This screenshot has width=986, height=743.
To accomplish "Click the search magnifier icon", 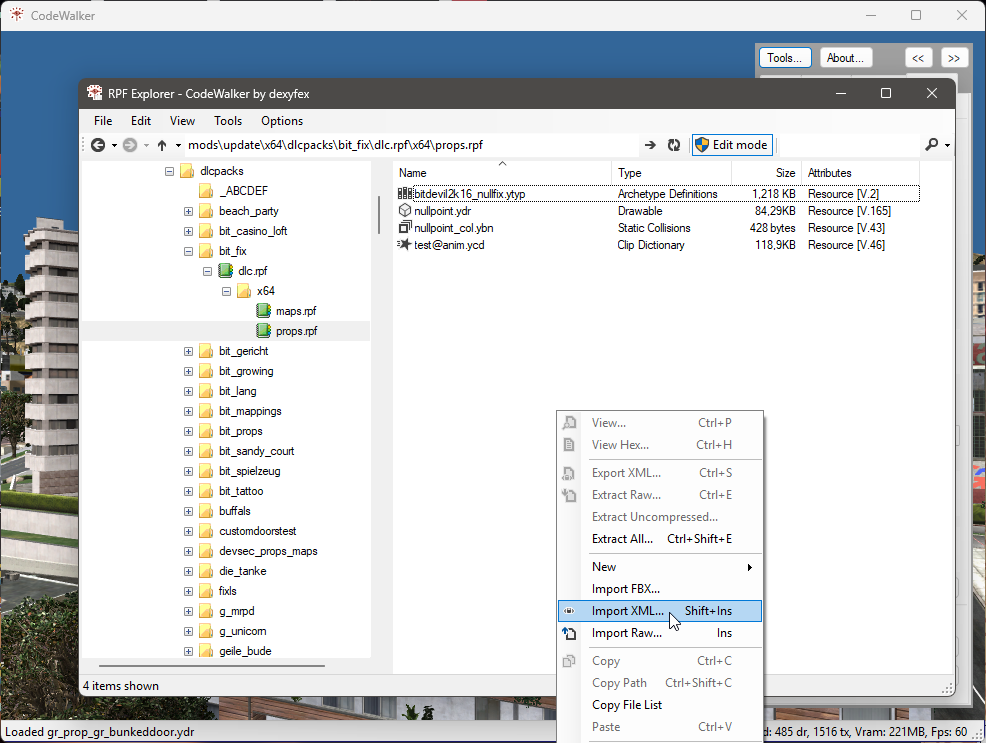I will pyautogui.click(x=932, y=145).
